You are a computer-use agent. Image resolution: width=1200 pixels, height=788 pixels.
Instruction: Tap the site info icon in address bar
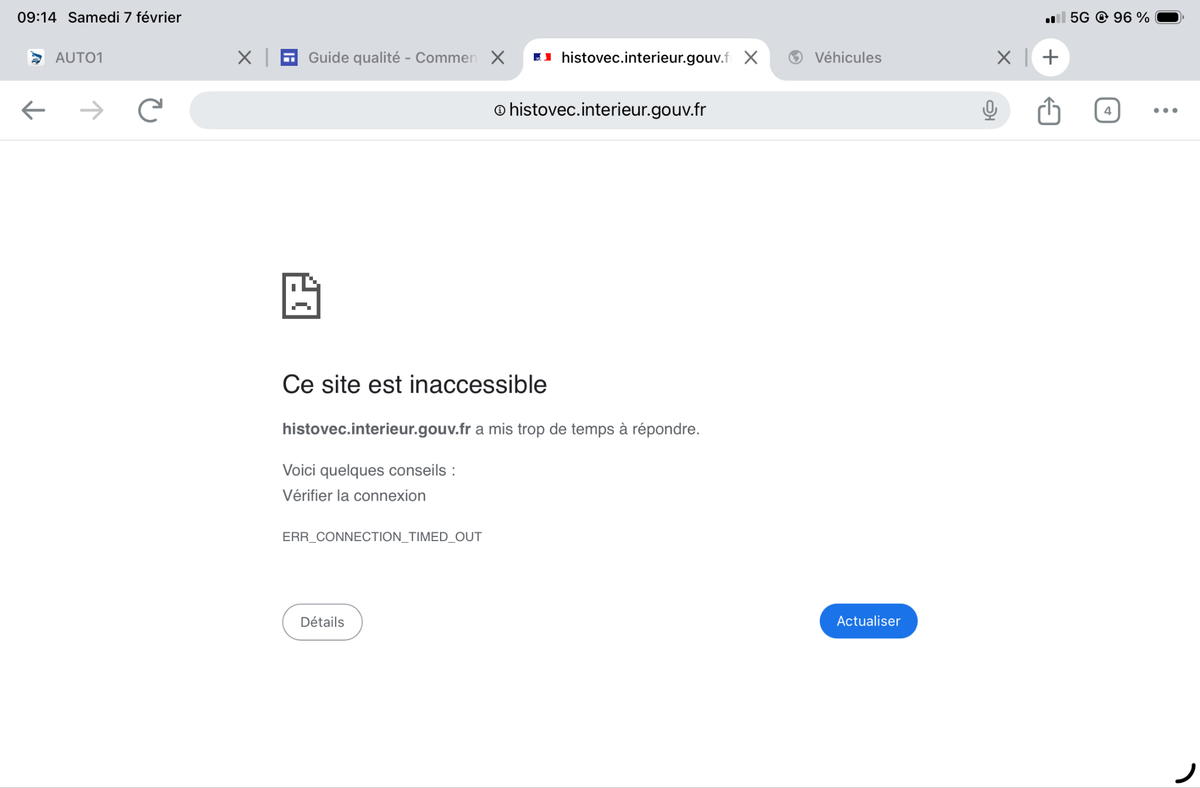pos(499,110)
